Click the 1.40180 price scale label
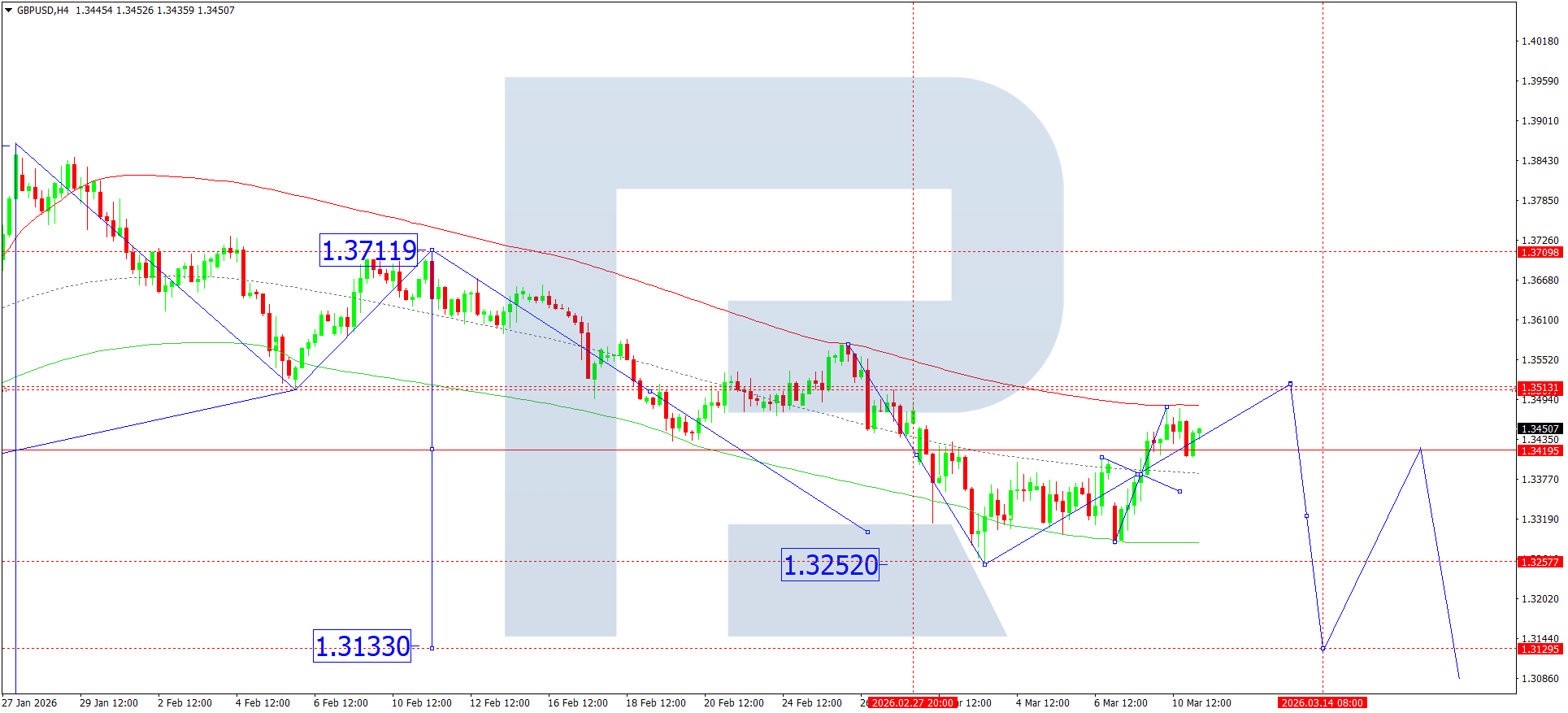 1540,41
